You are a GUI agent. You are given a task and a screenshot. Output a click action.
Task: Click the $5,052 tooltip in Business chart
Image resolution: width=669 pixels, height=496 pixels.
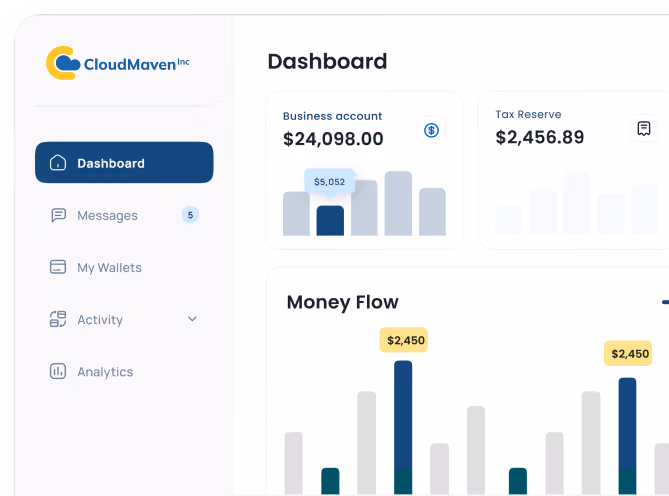tap(329, 182)
